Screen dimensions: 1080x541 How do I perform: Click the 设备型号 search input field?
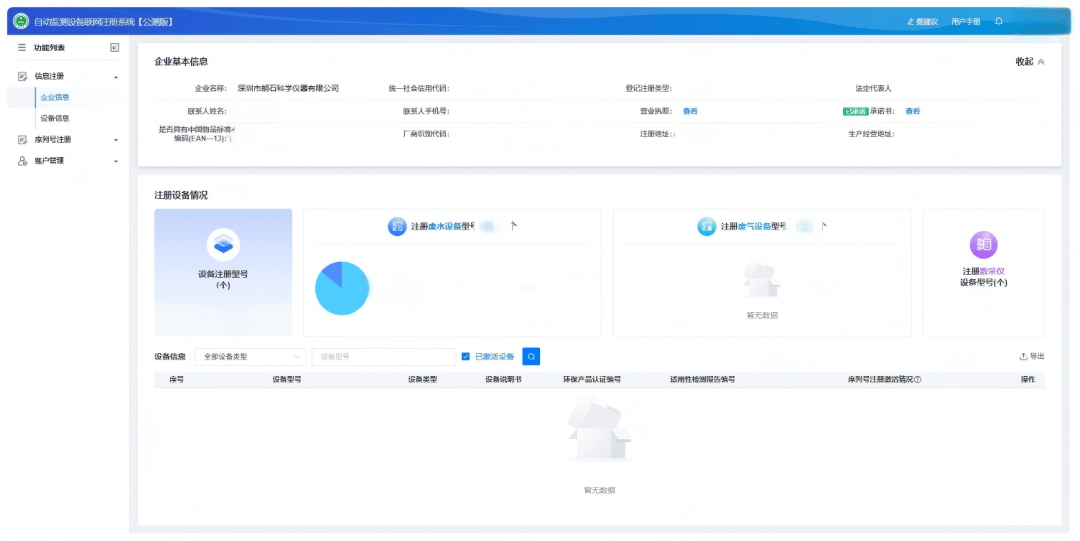pos(384,356)
